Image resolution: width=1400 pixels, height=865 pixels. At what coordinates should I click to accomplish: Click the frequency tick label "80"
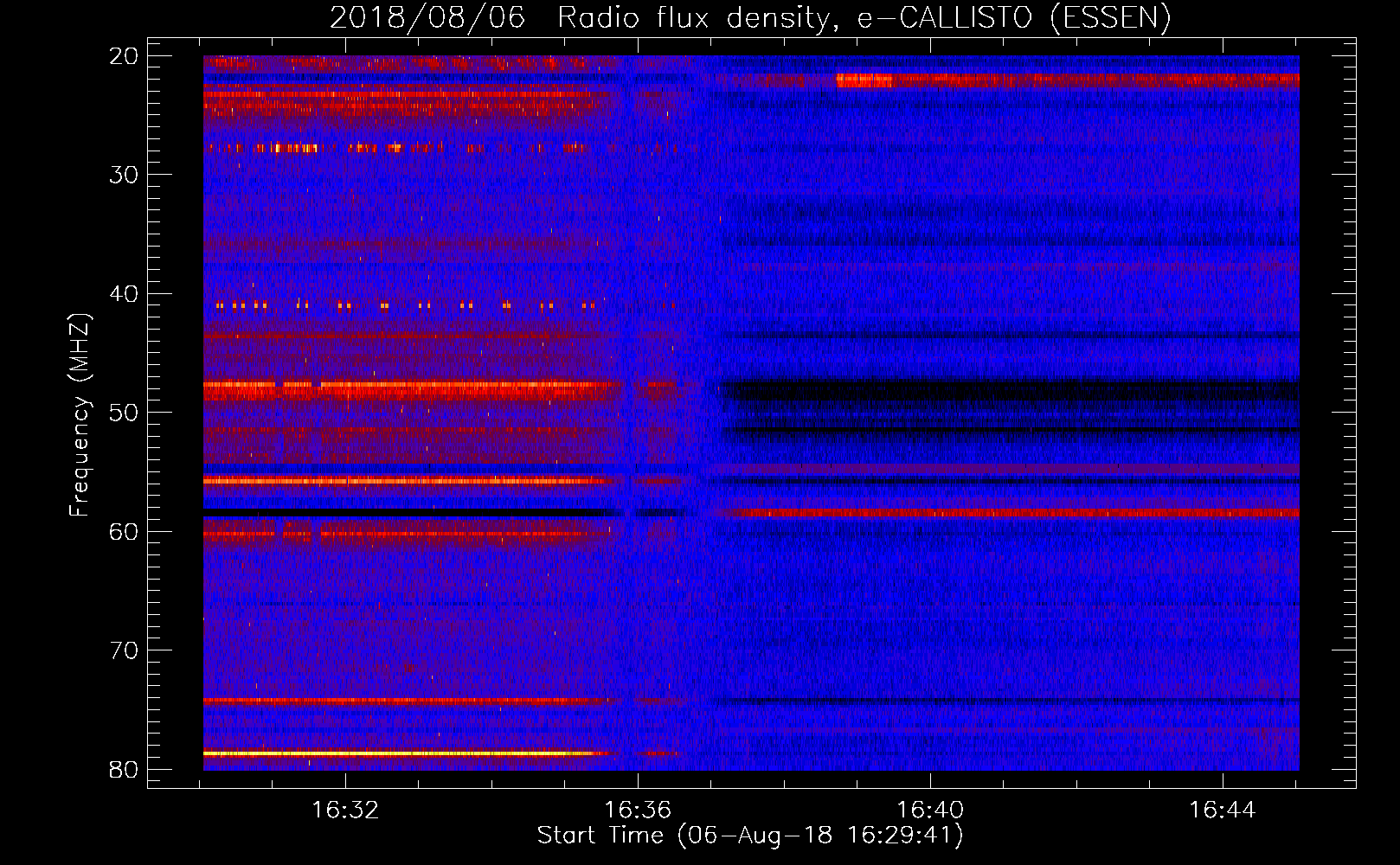tap(125, 769)
